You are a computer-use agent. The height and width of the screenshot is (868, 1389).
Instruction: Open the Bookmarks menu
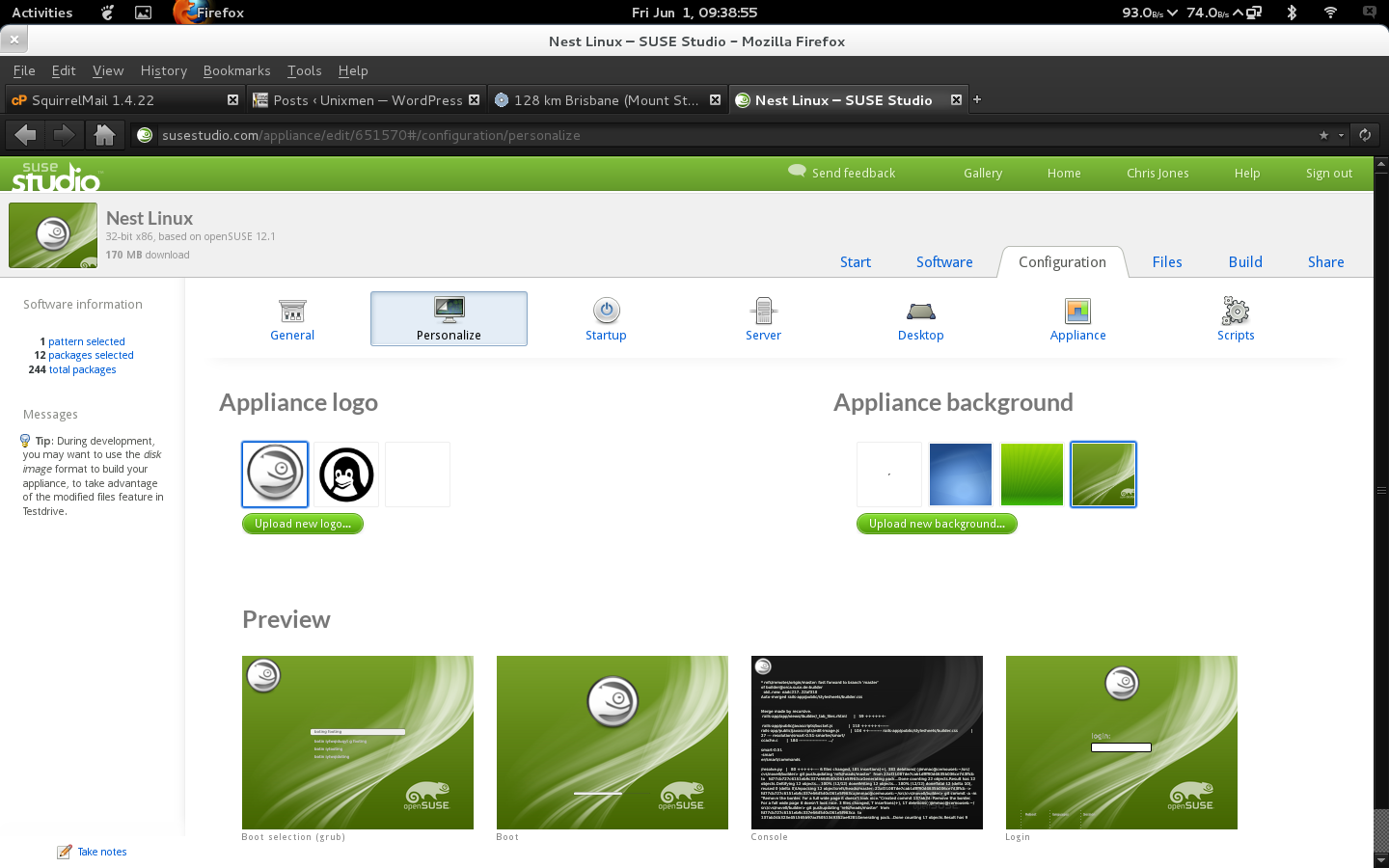coord(236,70)
